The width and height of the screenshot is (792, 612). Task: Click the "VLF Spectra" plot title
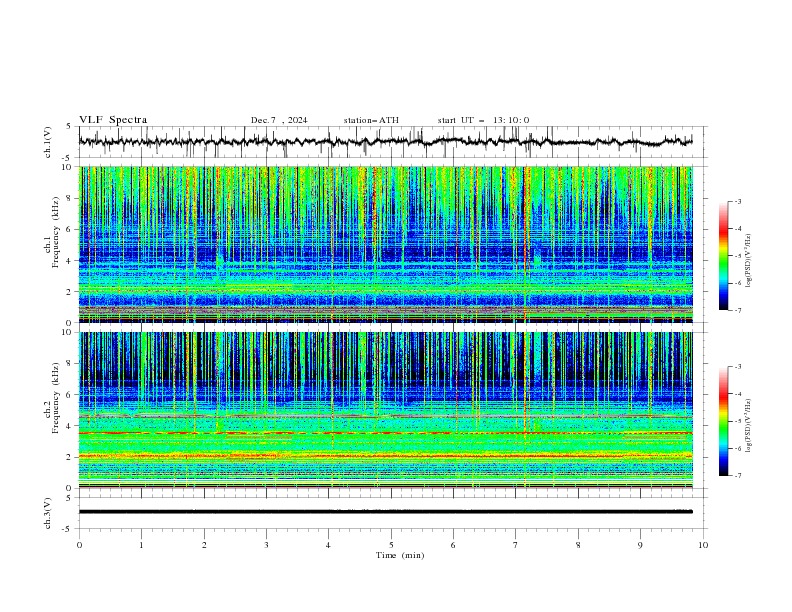[x=113, y=120]
